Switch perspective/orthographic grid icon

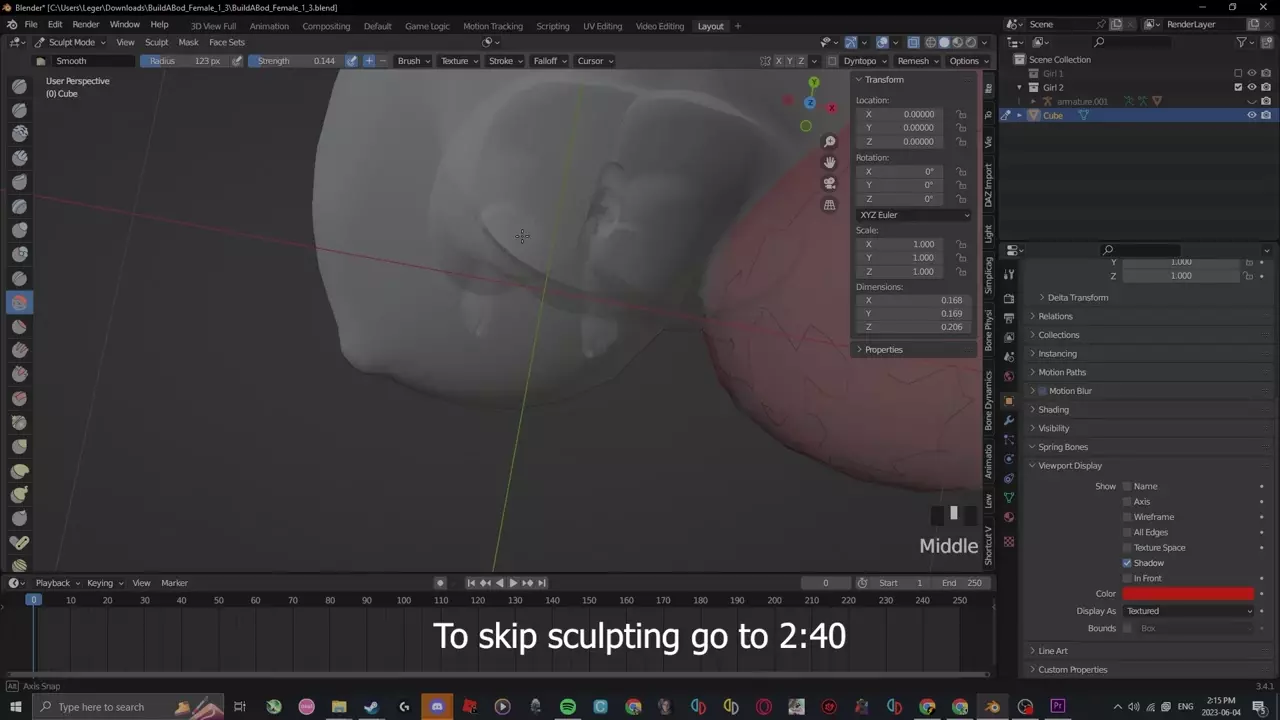click(x=829, y=205)
